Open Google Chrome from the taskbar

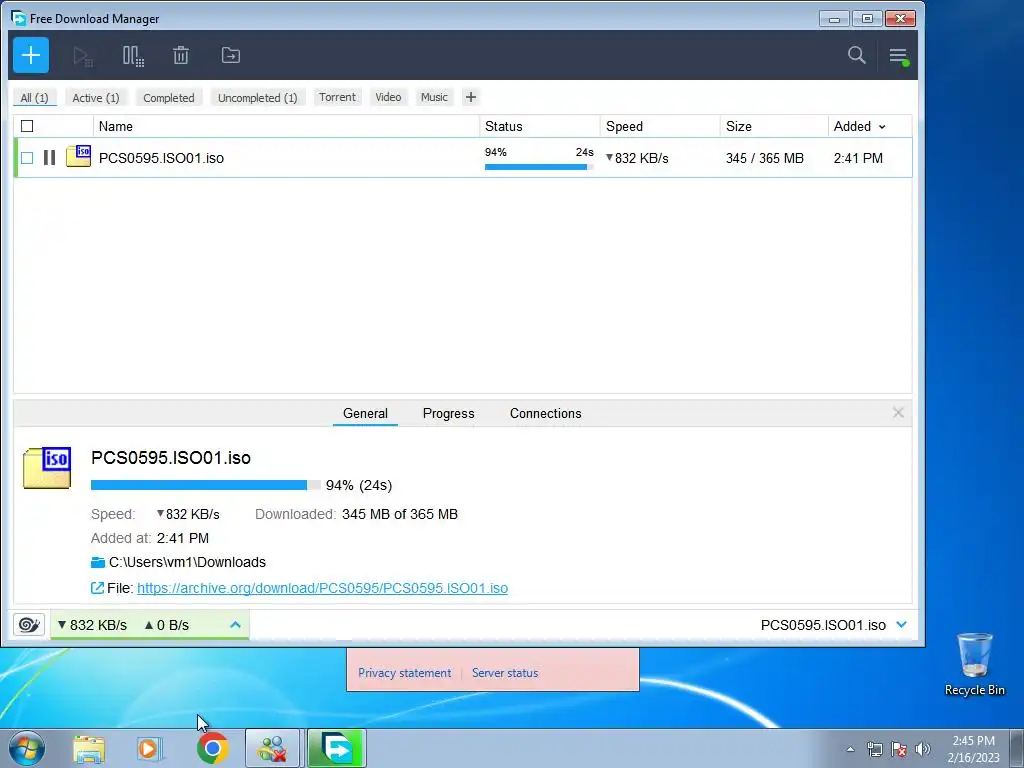[212, 748]
